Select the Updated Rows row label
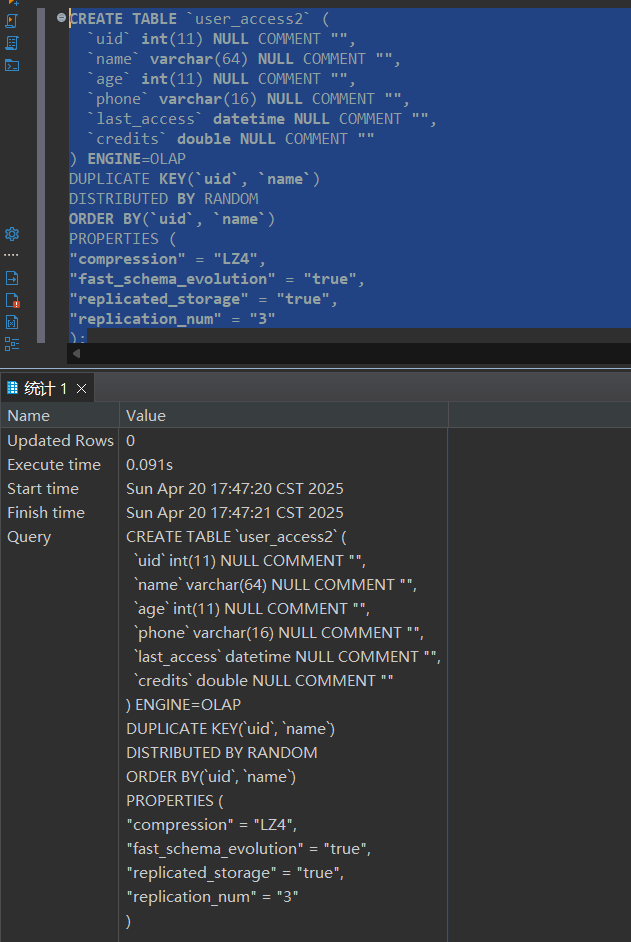 click(x=60, y=440)
